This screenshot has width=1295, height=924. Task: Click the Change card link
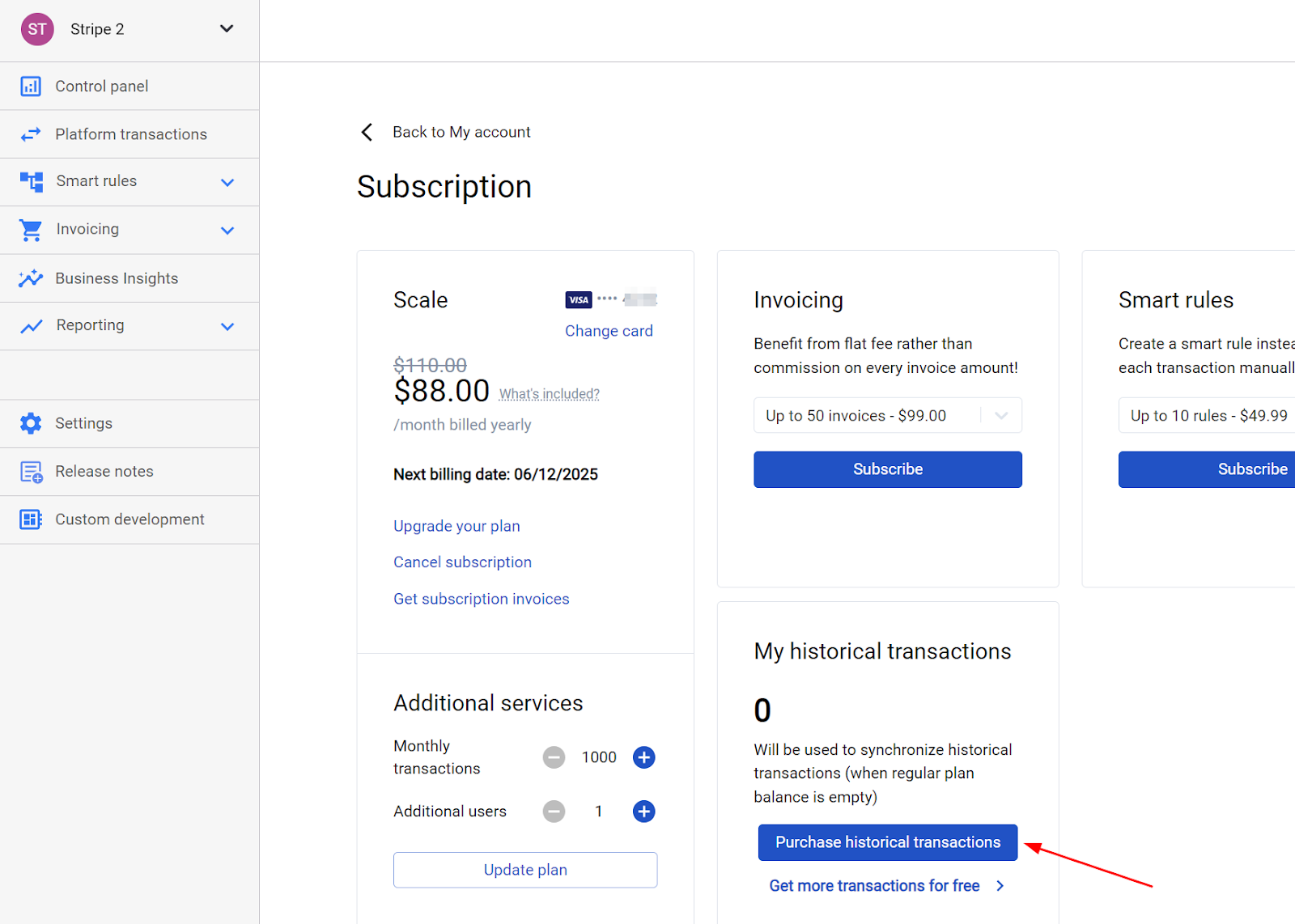tap(609, 331)
